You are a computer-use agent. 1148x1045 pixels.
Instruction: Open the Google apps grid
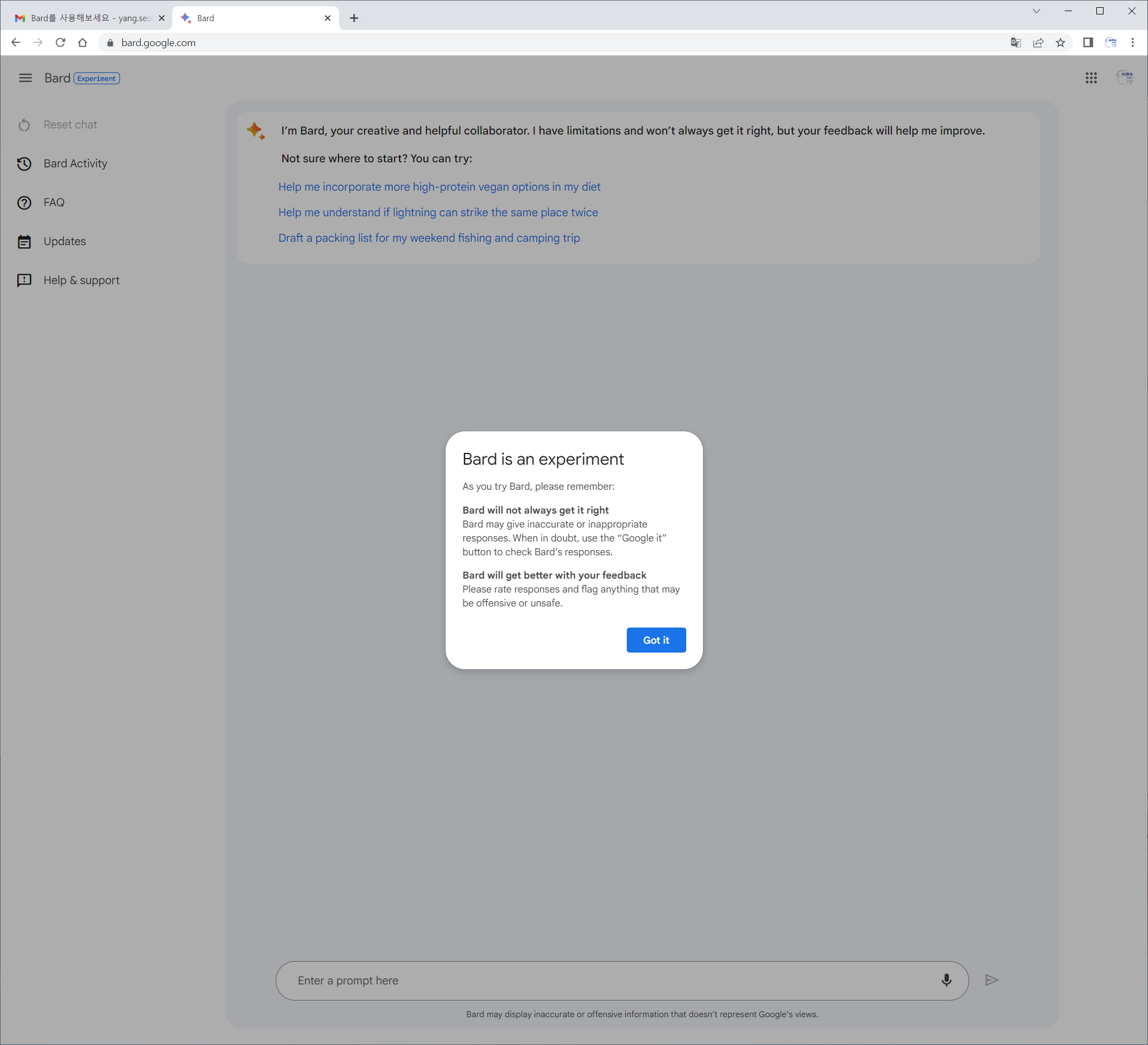pos(1091,78)
